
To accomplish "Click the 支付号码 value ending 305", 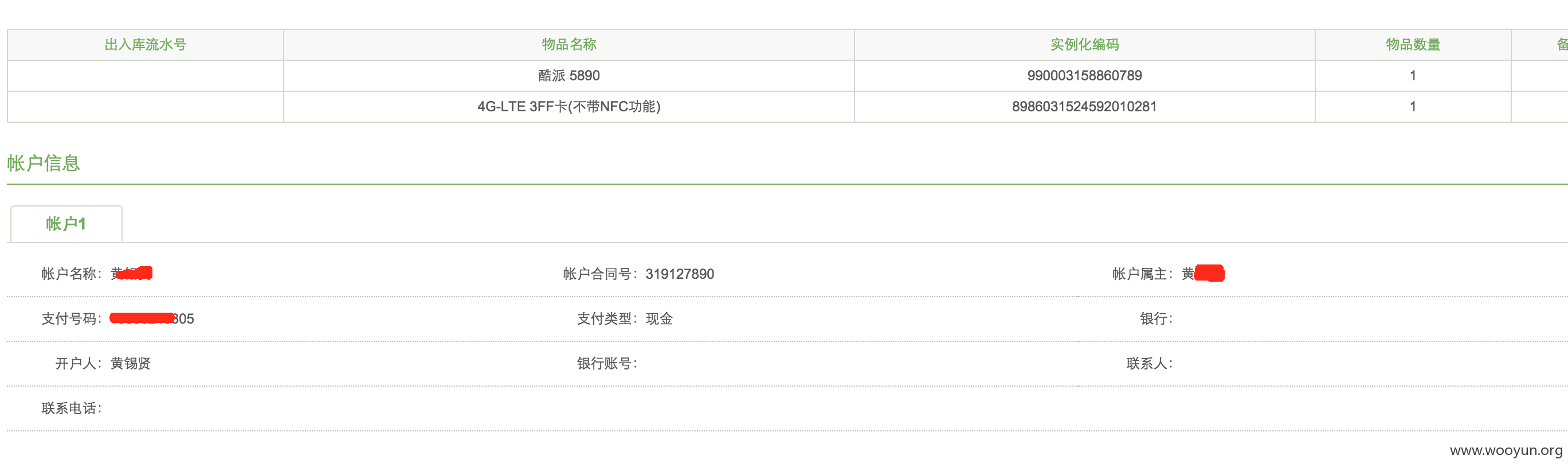I will [151, 319].
